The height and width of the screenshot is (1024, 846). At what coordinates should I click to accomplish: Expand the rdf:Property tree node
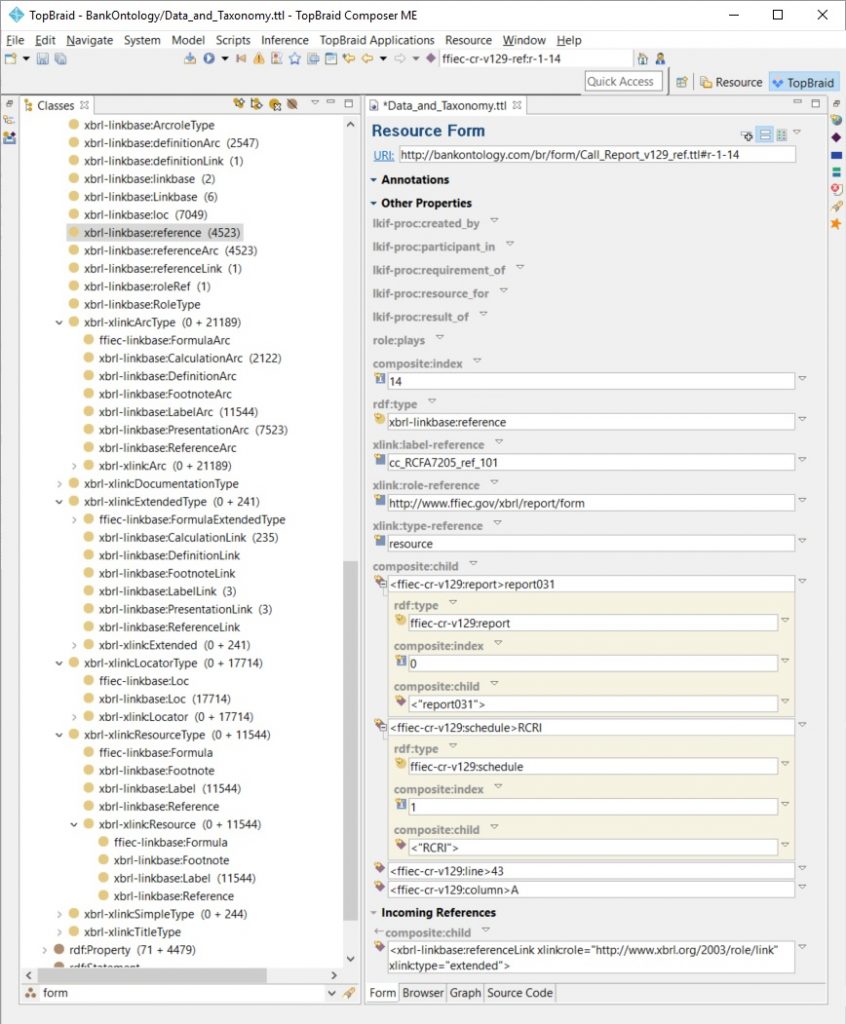tap(44, 950)
